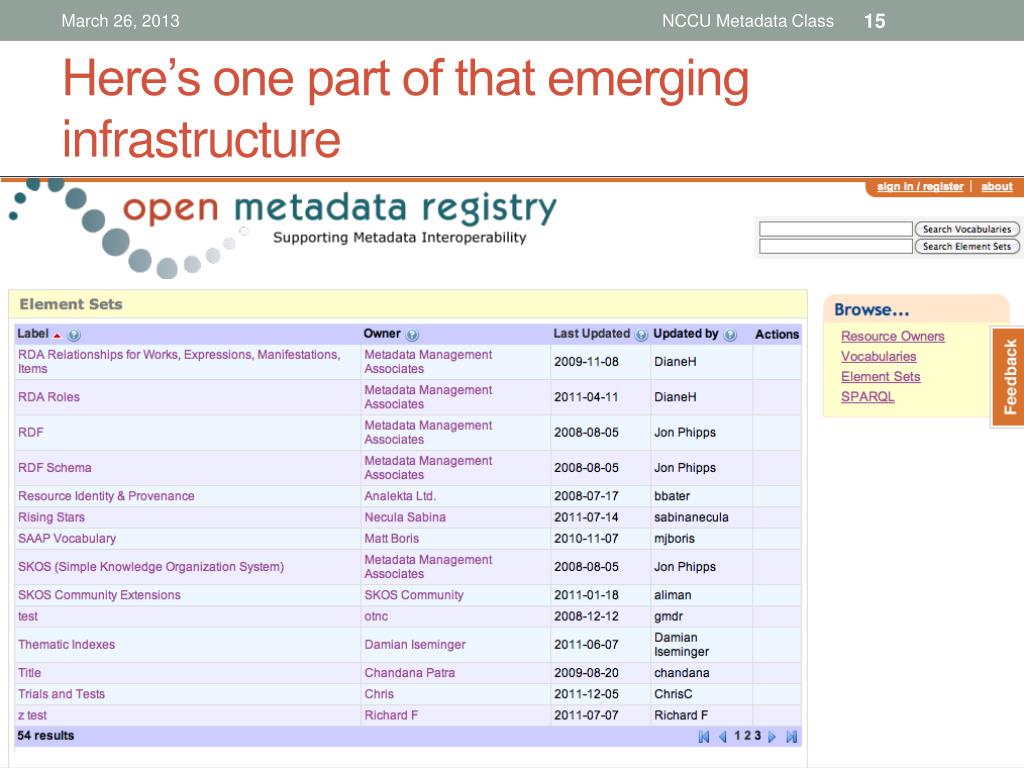This screenshot has width=1024, height=768.
Task: Open the Feedback side tab
Action: pos(1009,377)
